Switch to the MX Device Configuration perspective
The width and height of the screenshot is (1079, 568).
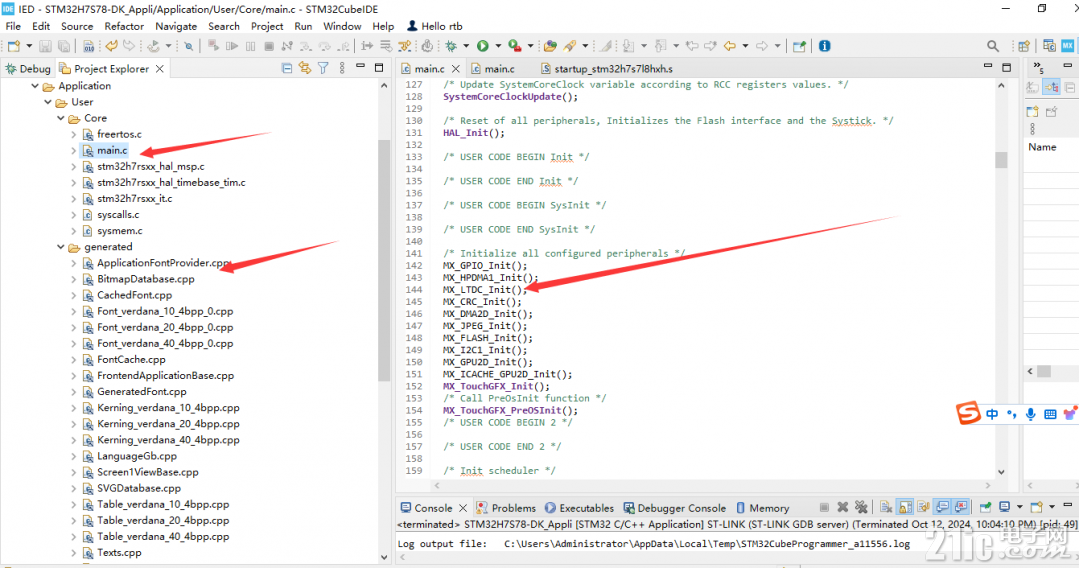pyautogui.click(x=1067, y=46)
